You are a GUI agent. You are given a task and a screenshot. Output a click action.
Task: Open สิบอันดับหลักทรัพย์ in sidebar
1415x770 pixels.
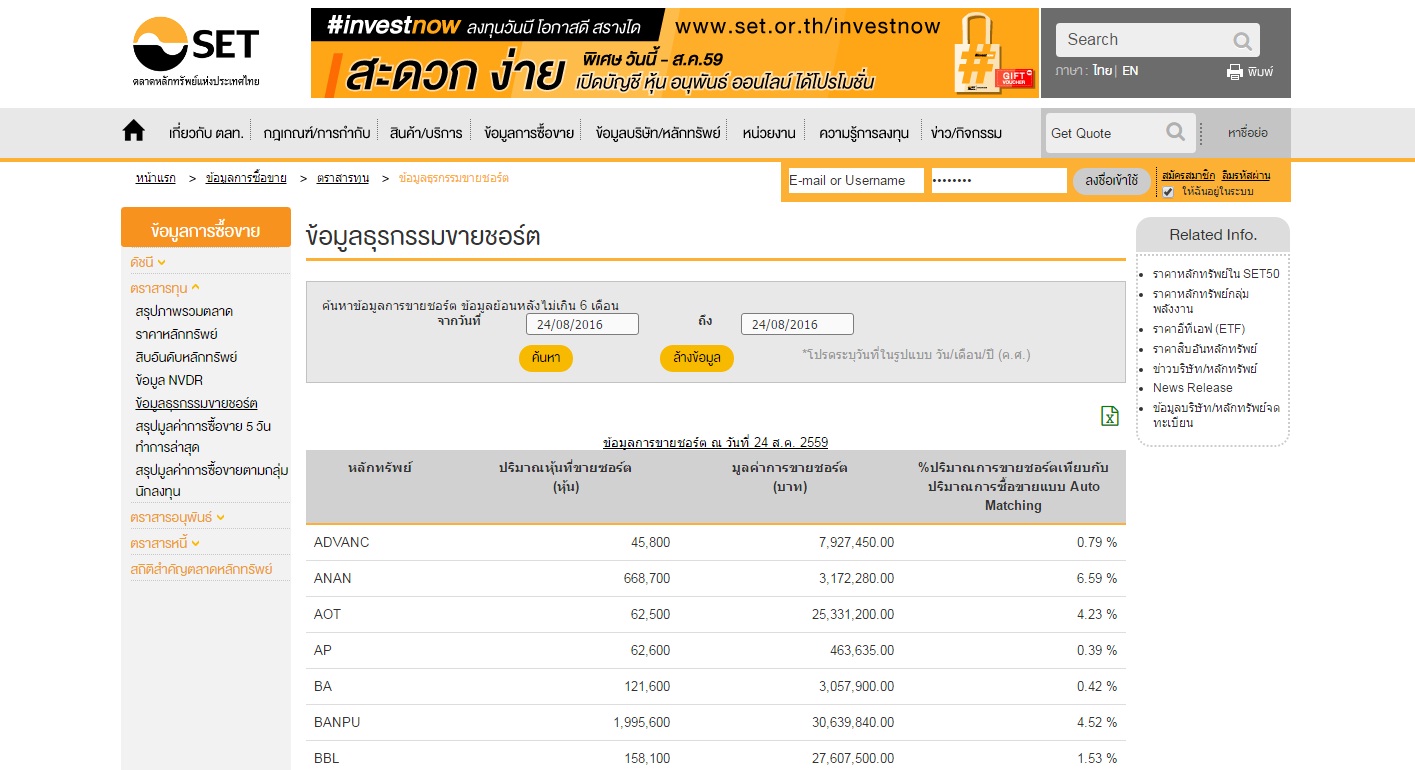(186, 357)
